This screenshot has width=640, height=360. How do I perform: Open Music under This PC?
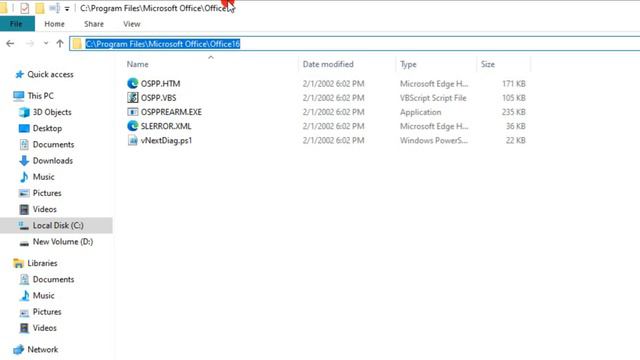(x=44, y=177)
